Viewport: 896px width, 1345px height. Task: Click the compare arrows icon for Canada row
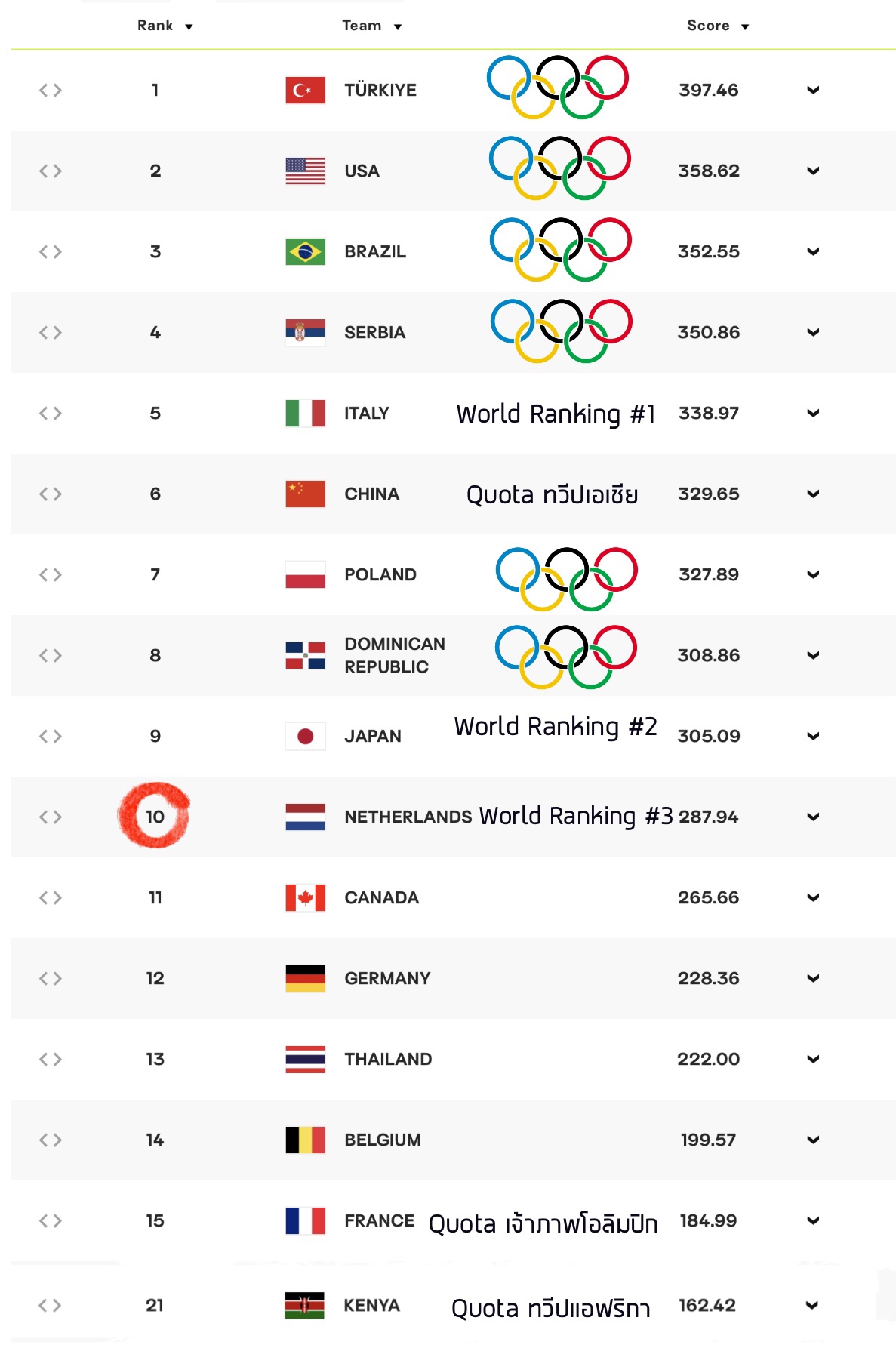click(51, 897)
